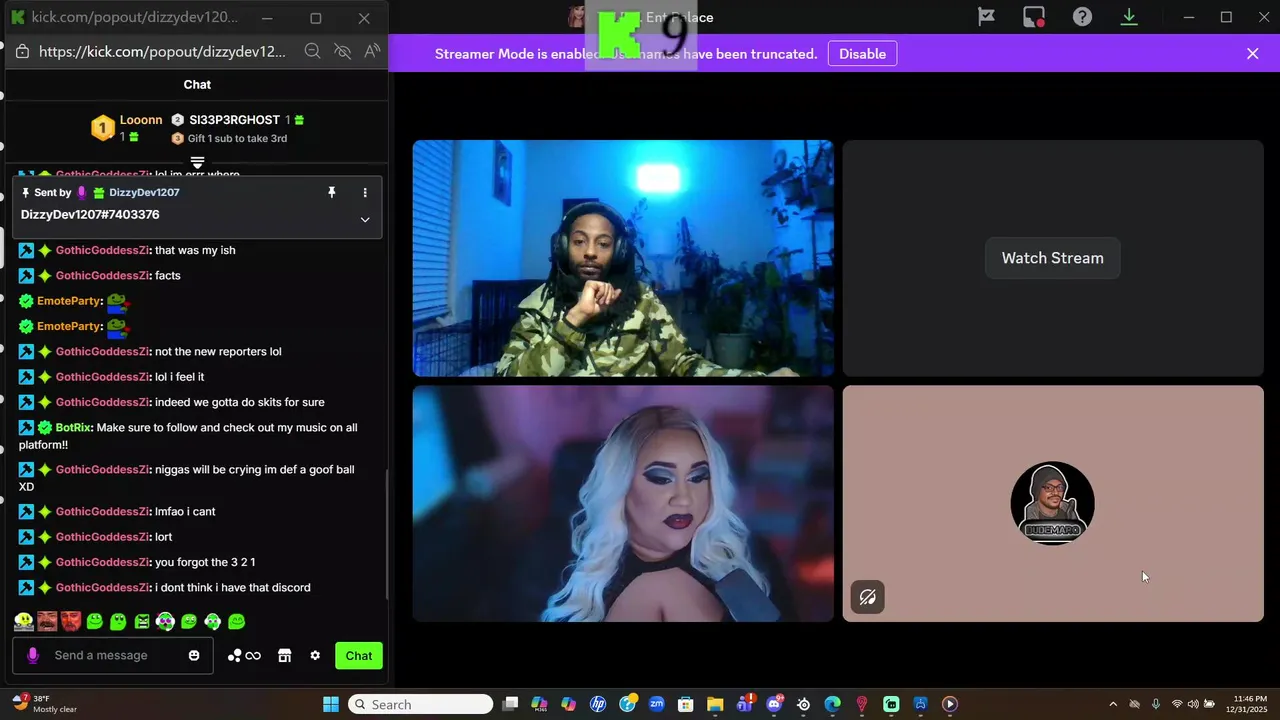The height and width of the screenshot is (720, 1280).
Task: Open DizzyDev1207 profile in pinned message
Action: 144,192
